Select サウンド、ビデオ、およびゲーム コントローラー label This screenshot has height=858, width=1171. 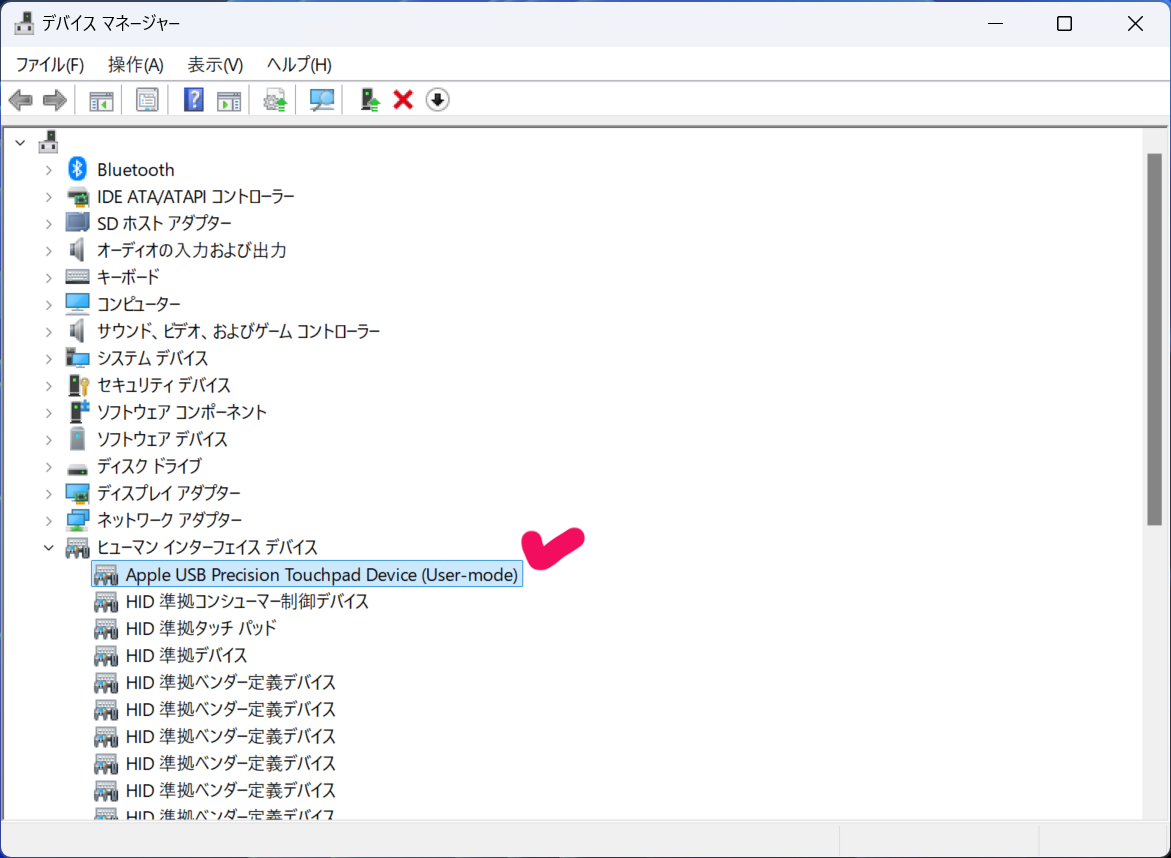click(238, 331)
